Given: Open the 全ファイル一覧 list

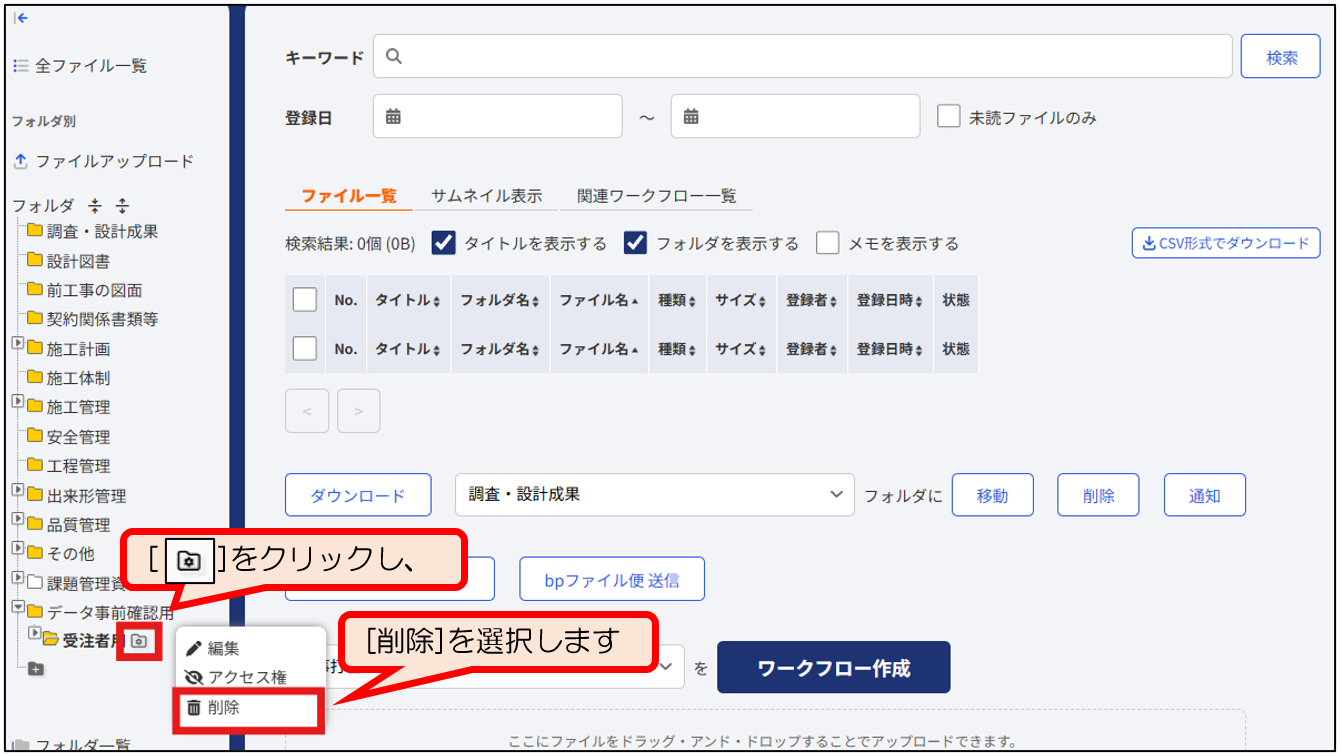Looking at the screenshot, I should [x=80, y=66].
